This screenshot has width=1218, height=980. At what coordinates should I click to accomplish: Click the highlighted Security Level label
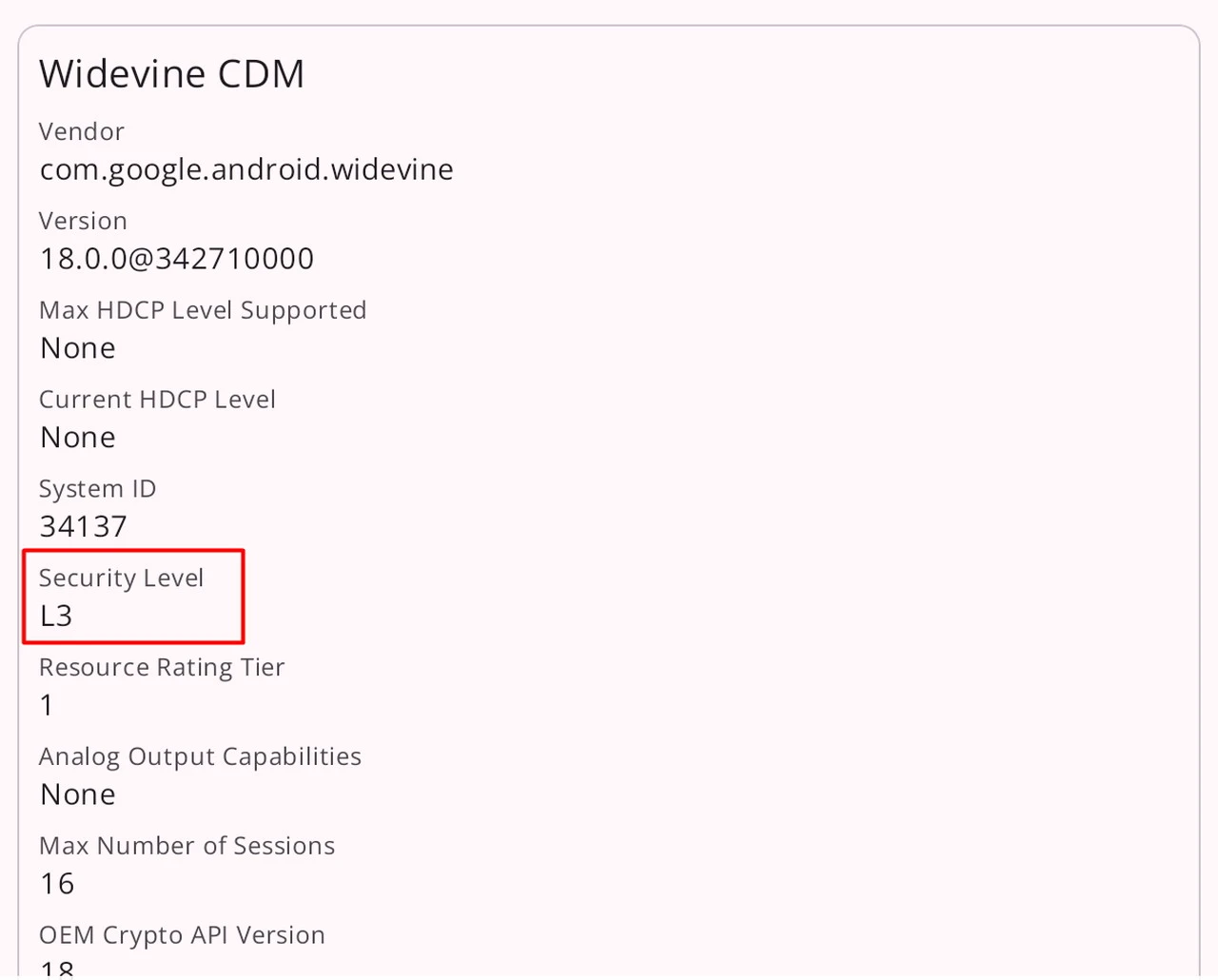tap(121, 578)
